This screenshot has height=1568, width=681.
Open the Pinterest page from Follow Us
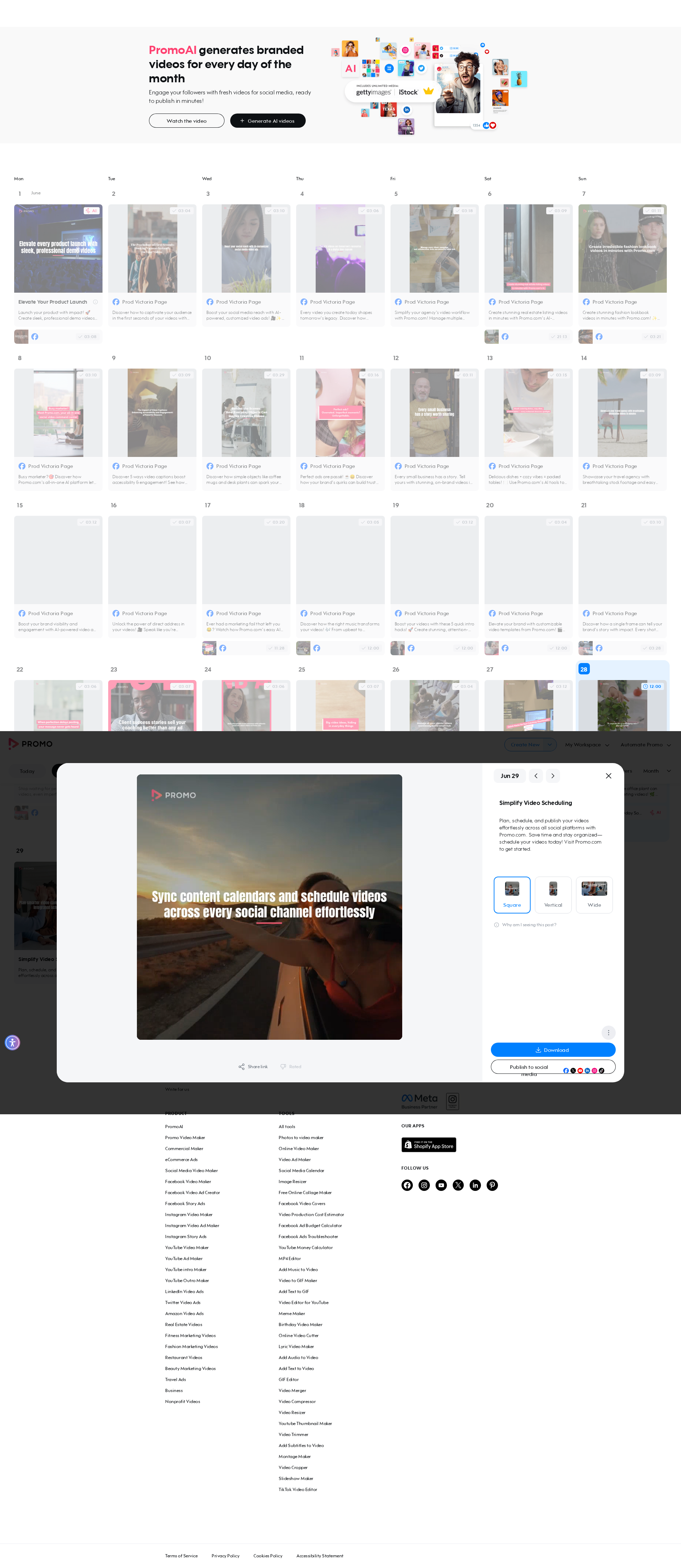(x=492, y=1185)
